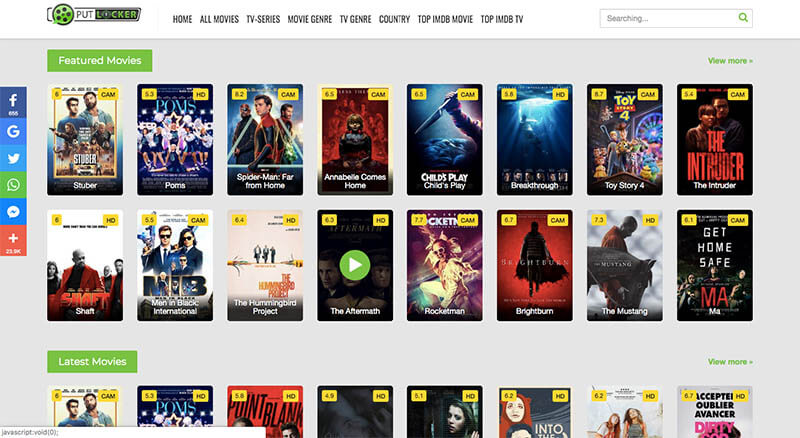
Task: Share via Messenger sidebar icon
Action: (13, 211)
